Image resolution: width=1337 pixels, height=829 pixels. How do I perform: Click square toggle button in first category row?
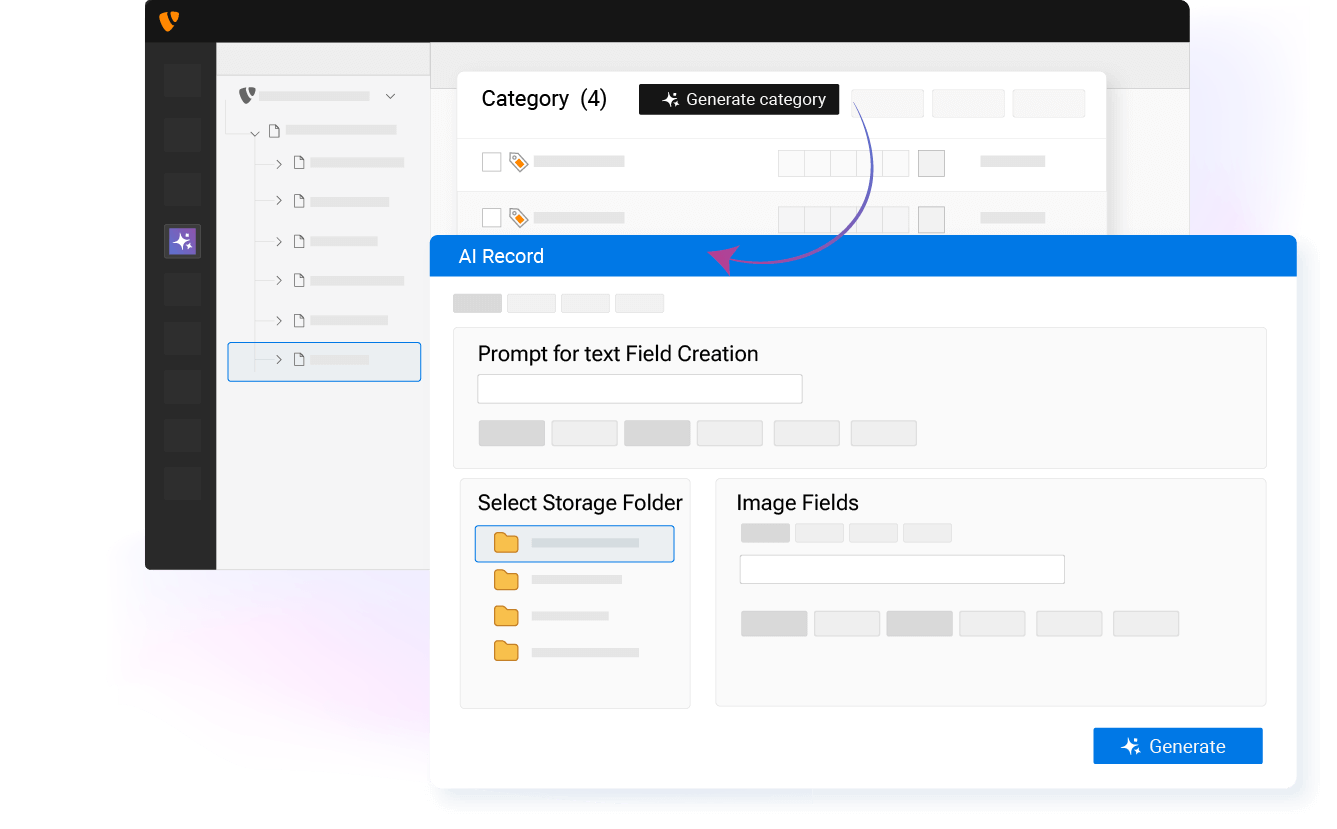pyautogui.click(x=931, y=163)
